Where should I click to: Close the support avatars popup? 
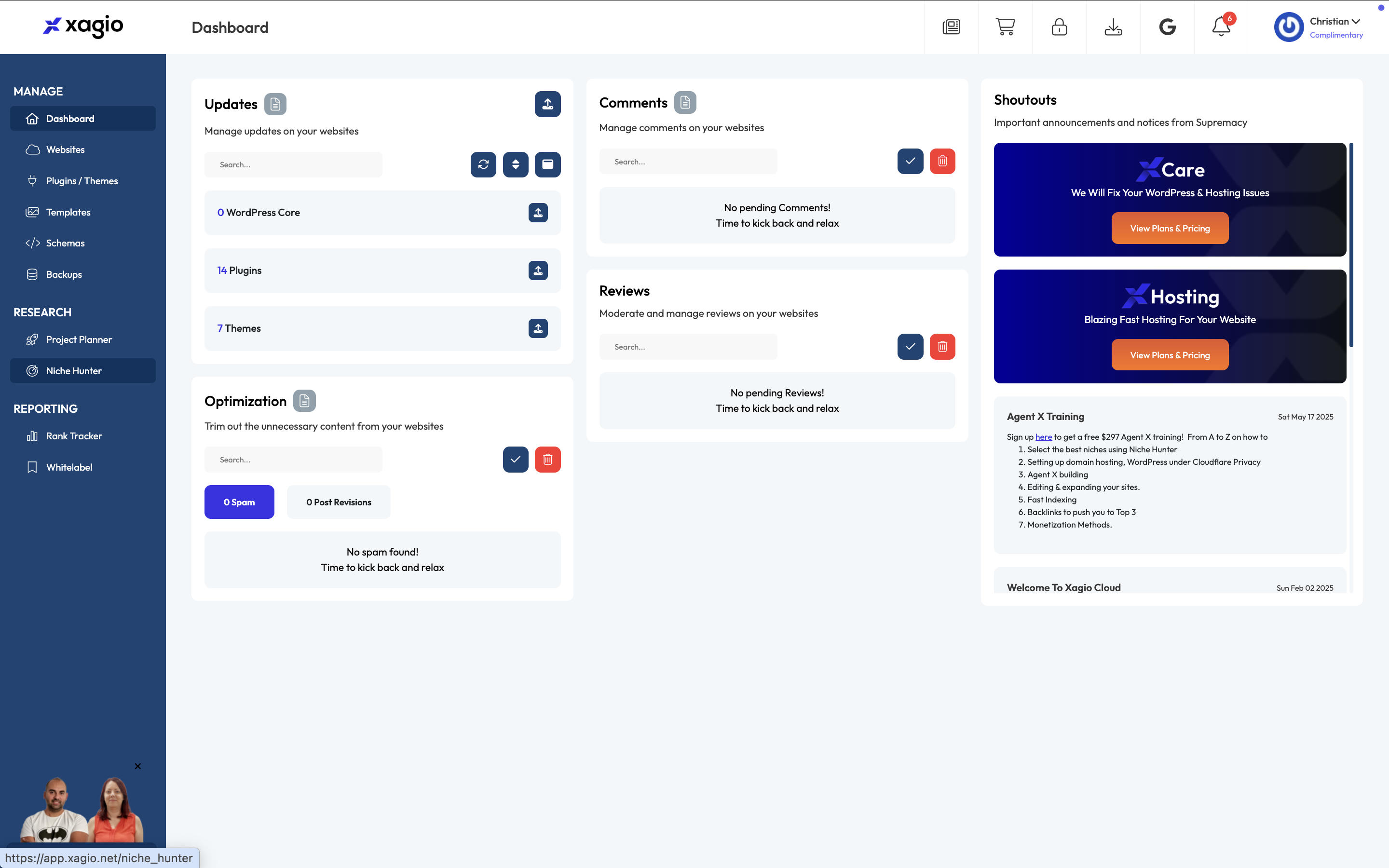(x=138, y=766)
